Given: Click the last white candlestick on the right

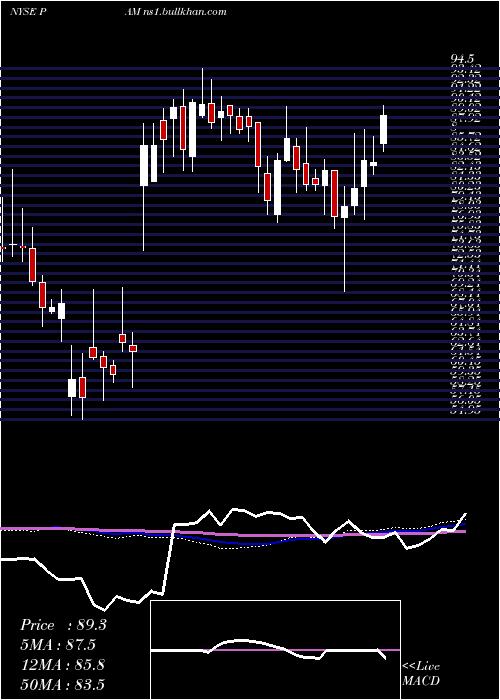Looking at the screenshot, I should click(x=383, y=129).
